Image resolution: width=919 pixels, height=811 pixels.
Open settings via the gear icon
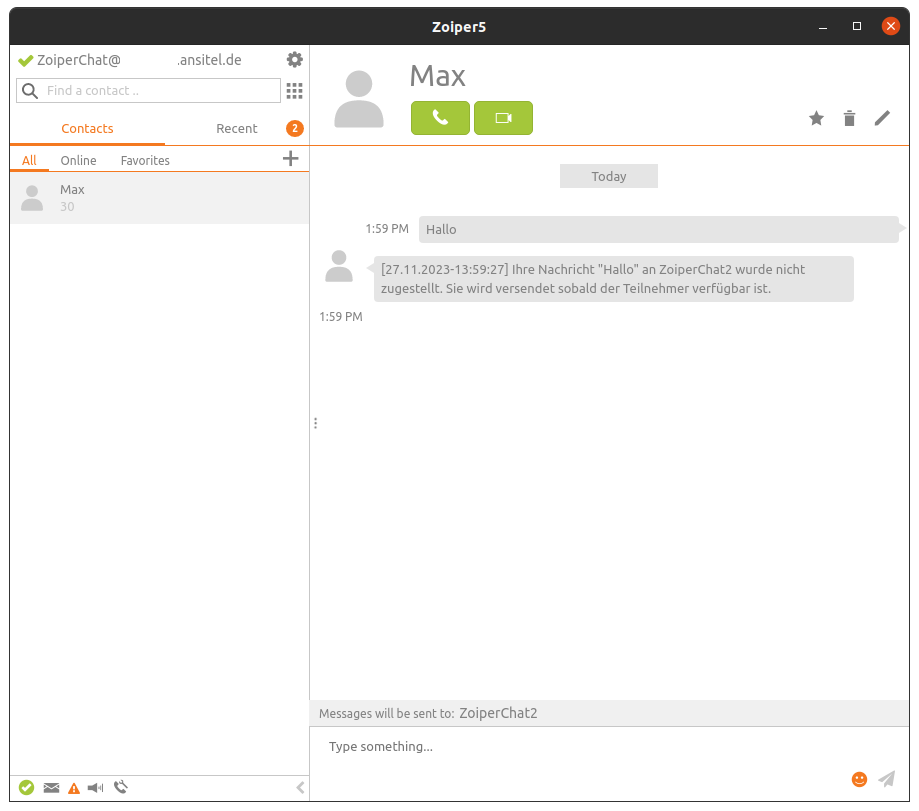(x=294, y=60)
